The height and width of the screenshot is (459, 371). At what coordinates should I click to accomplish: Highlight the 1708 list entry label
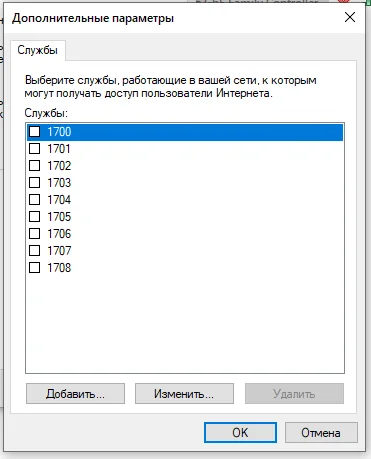point(59,268)
